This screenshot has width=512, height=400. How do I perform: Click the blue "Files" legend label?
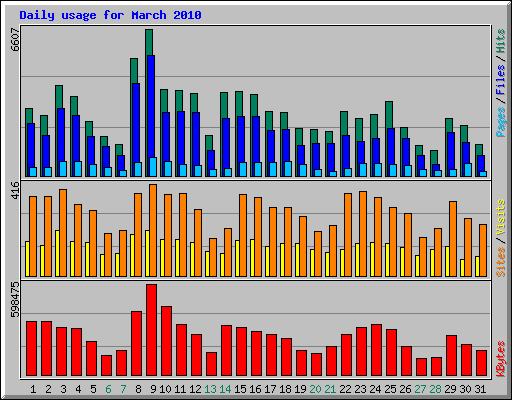(x=500, y=80)
